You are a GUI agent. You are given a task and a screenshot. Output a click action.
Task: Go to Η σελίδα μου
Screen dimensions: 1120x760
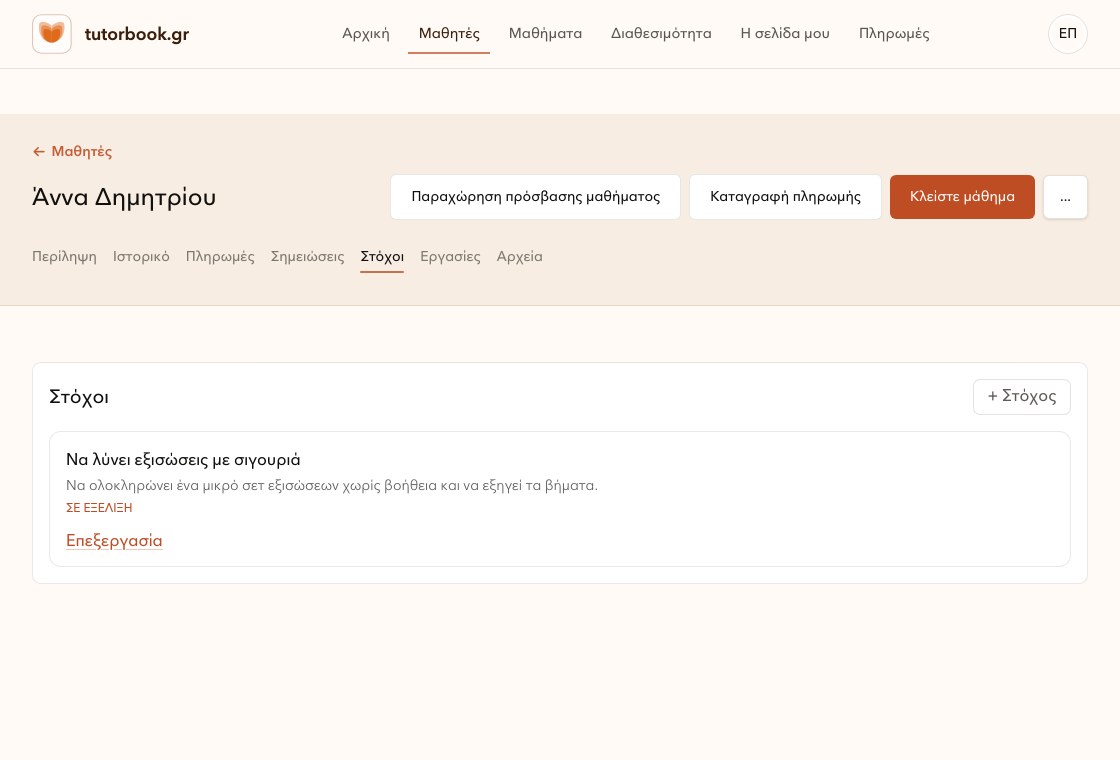point(785,34)
